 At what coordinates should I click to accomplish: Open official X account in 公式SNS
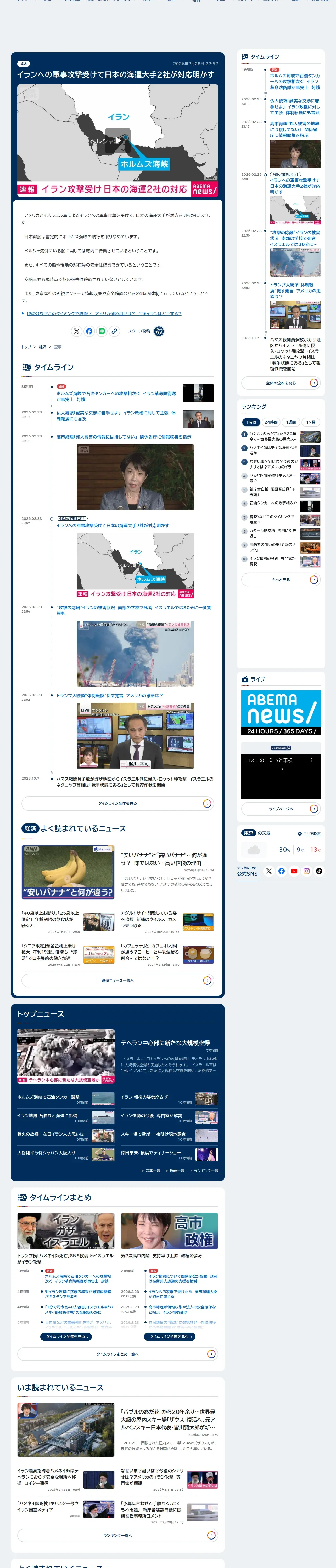pyautogui.click(x=269, y=871)
